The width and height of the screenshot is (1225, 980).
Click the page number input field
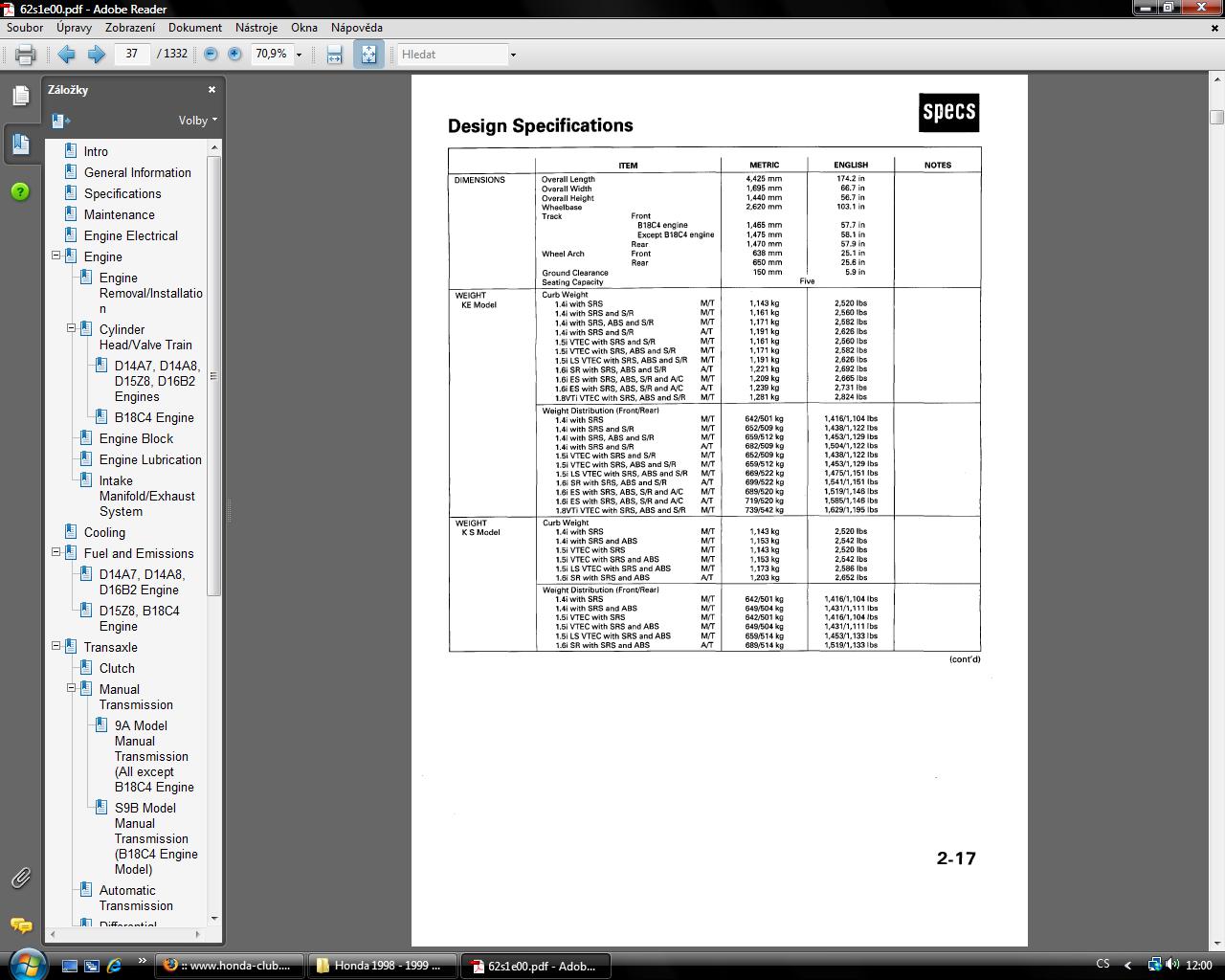click(x=132, y=55)
